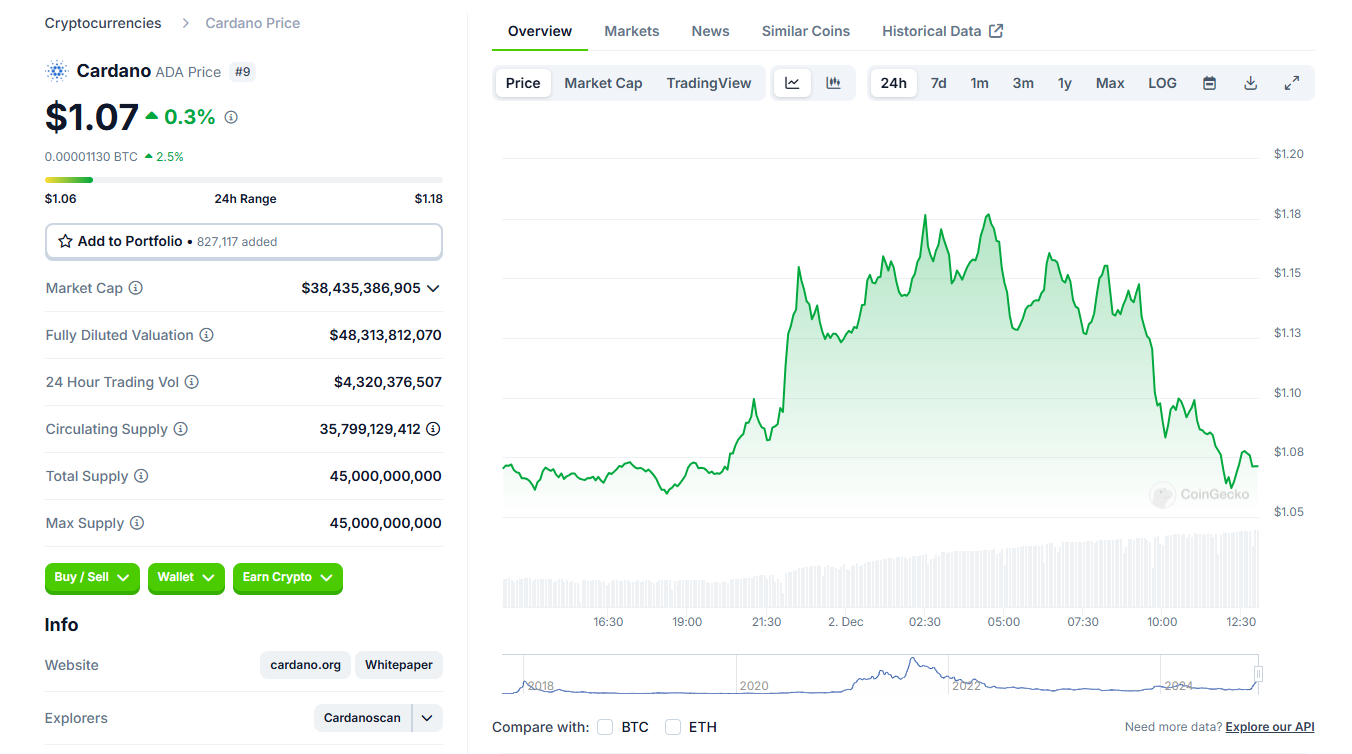The width and height of the screenshot is (1352, 754).
Task: Open the Similar Coins tab
Action: click(x=806, y=31)
